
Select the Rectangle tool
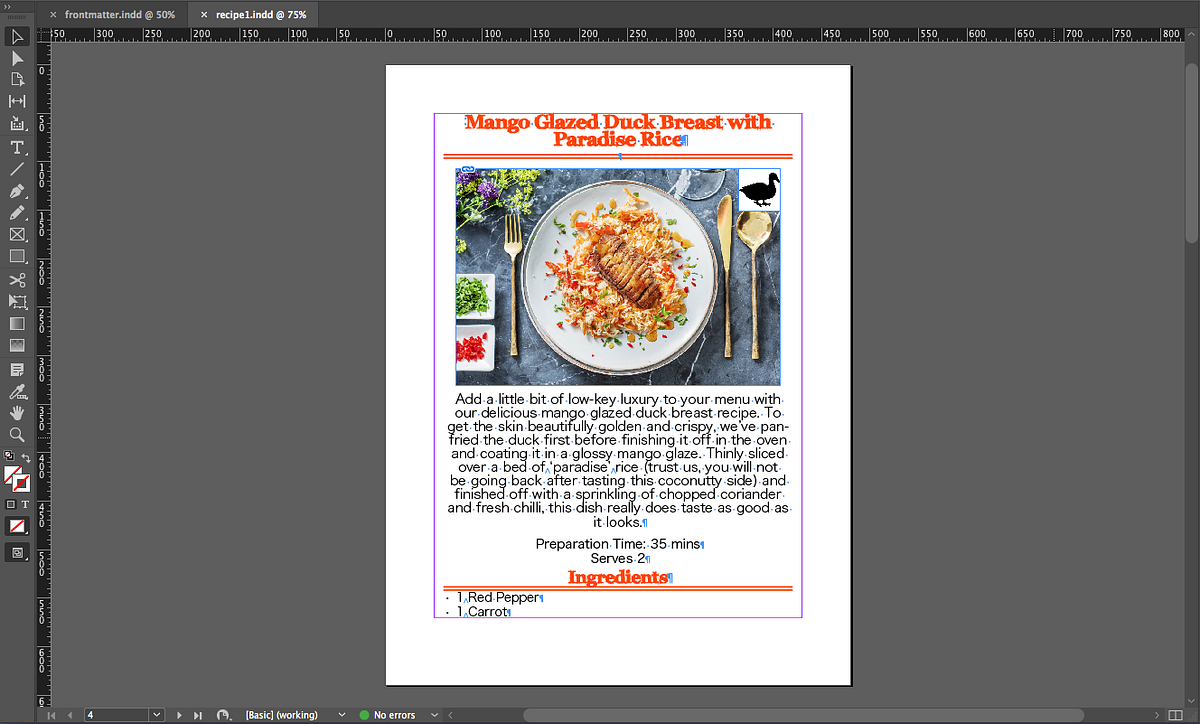(16, 256)
